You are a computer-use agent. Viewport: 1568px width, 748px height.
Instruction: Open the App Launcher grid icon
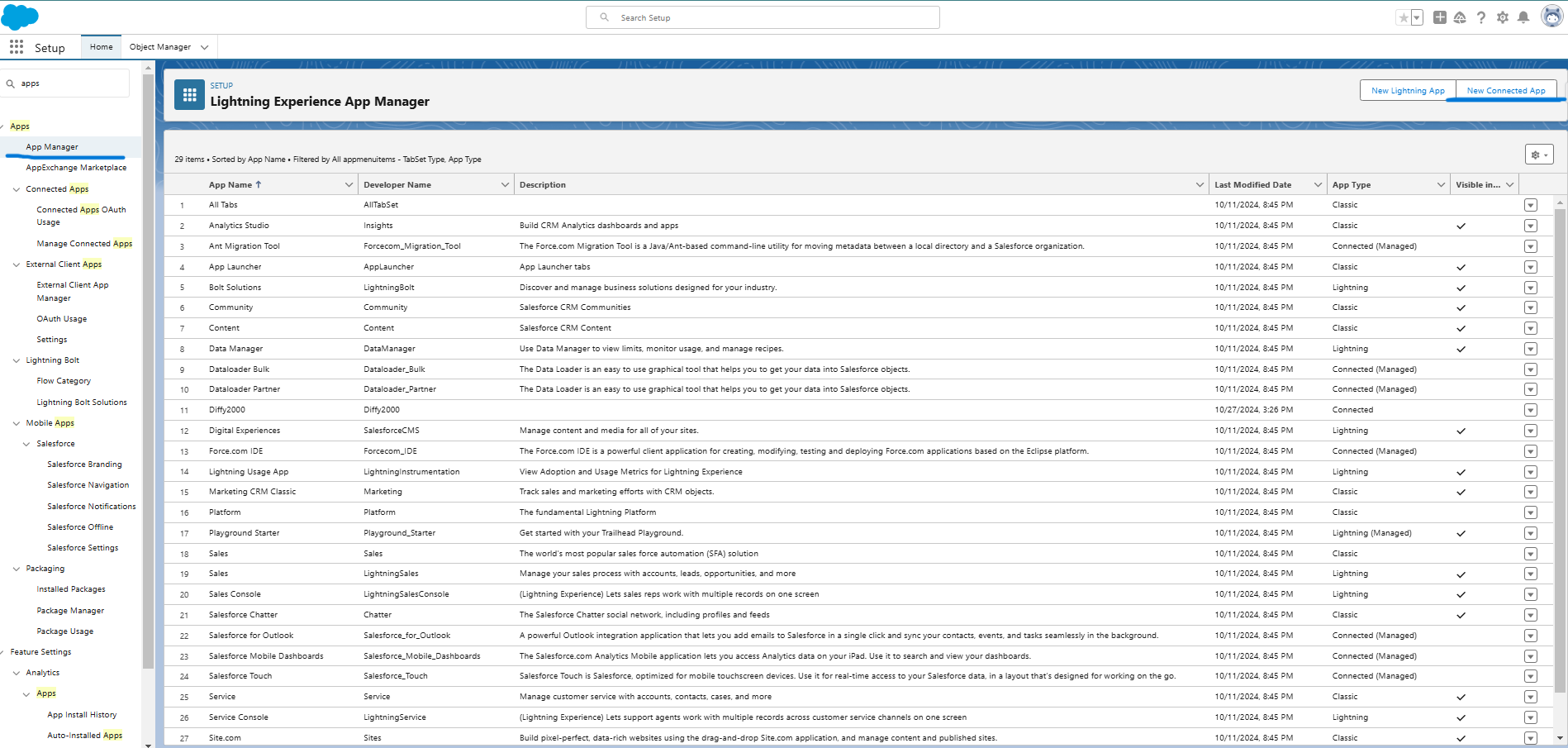click(x=17, y=47)
